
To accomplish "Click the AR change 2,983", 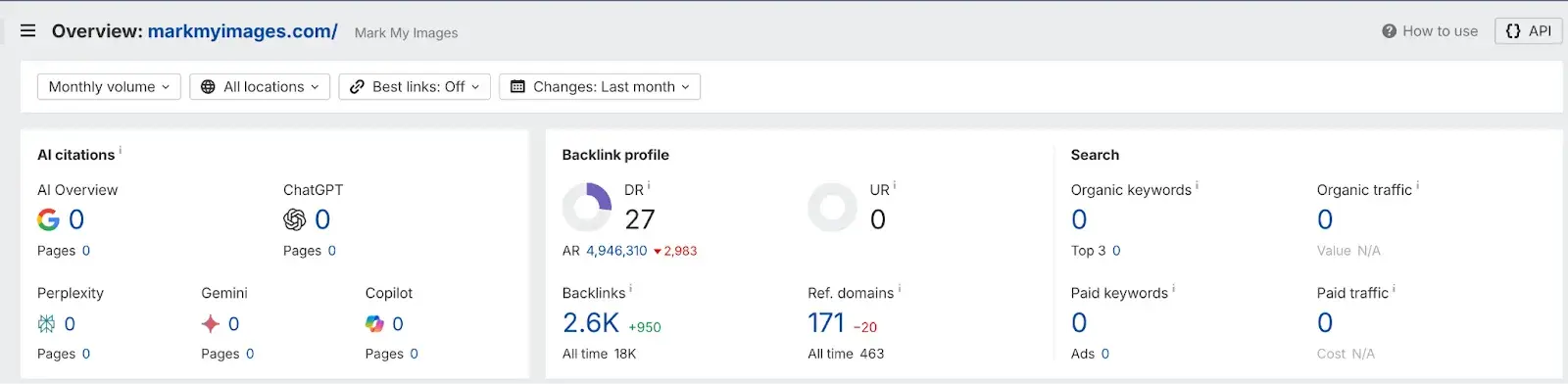I will click(x=675, y=251).
